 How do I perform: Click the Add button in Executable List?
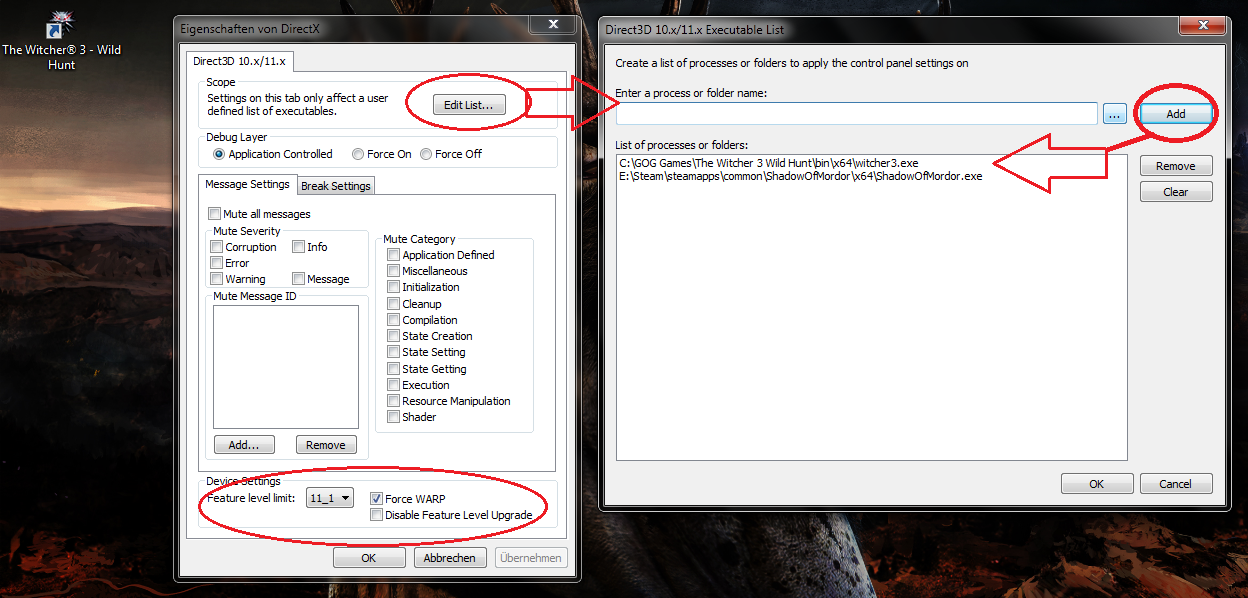pyautogui.click(x=1176, y=114)
